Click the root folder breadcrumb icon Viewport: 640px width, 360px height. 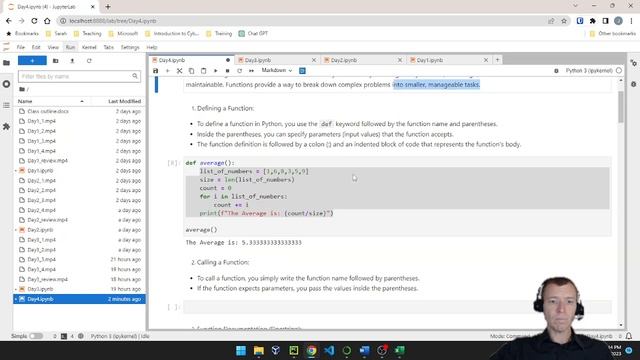click(22, 89)
